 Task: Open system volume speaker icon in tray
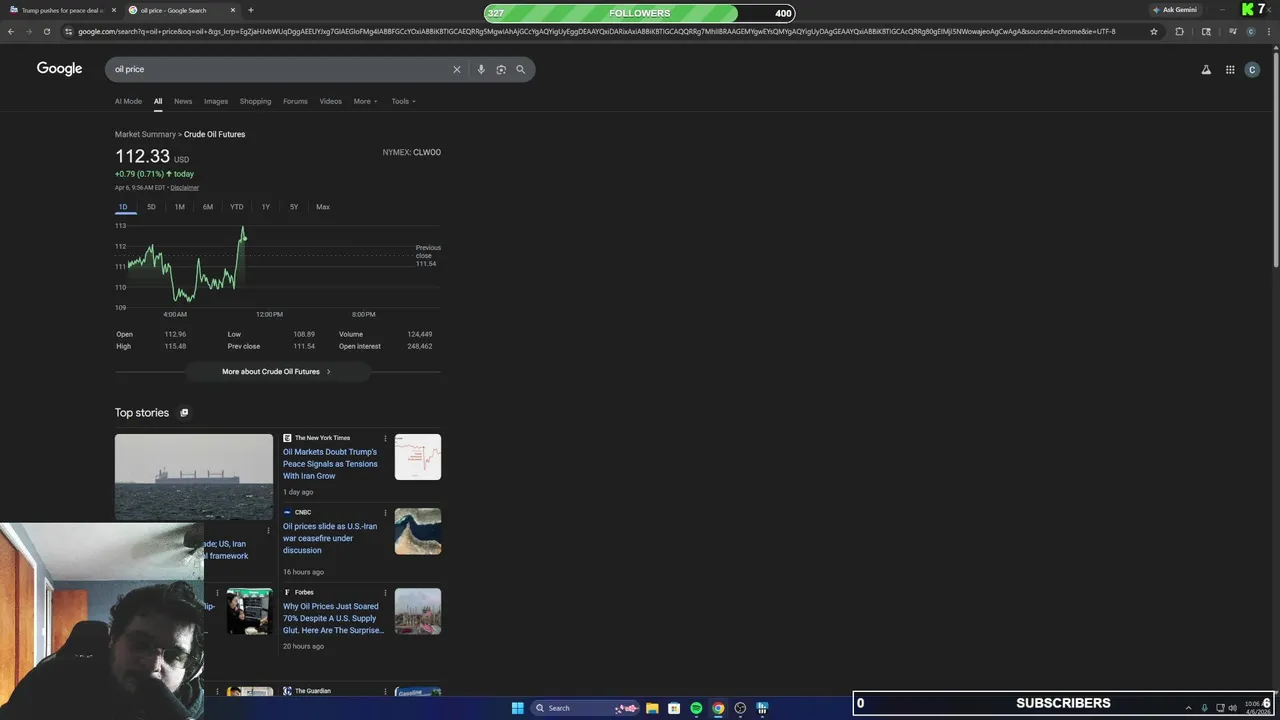(x=1233, y=708)
